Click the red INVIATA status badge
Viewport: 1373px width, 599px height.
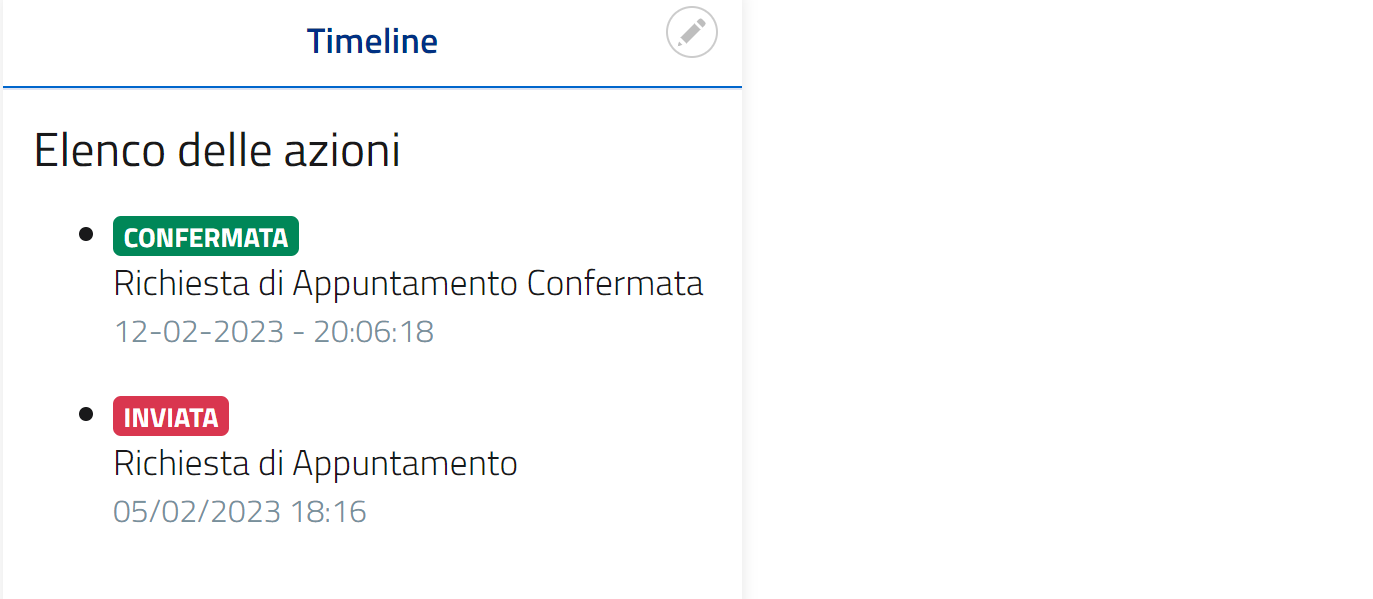pyautogui.click(x=171, y=417)
